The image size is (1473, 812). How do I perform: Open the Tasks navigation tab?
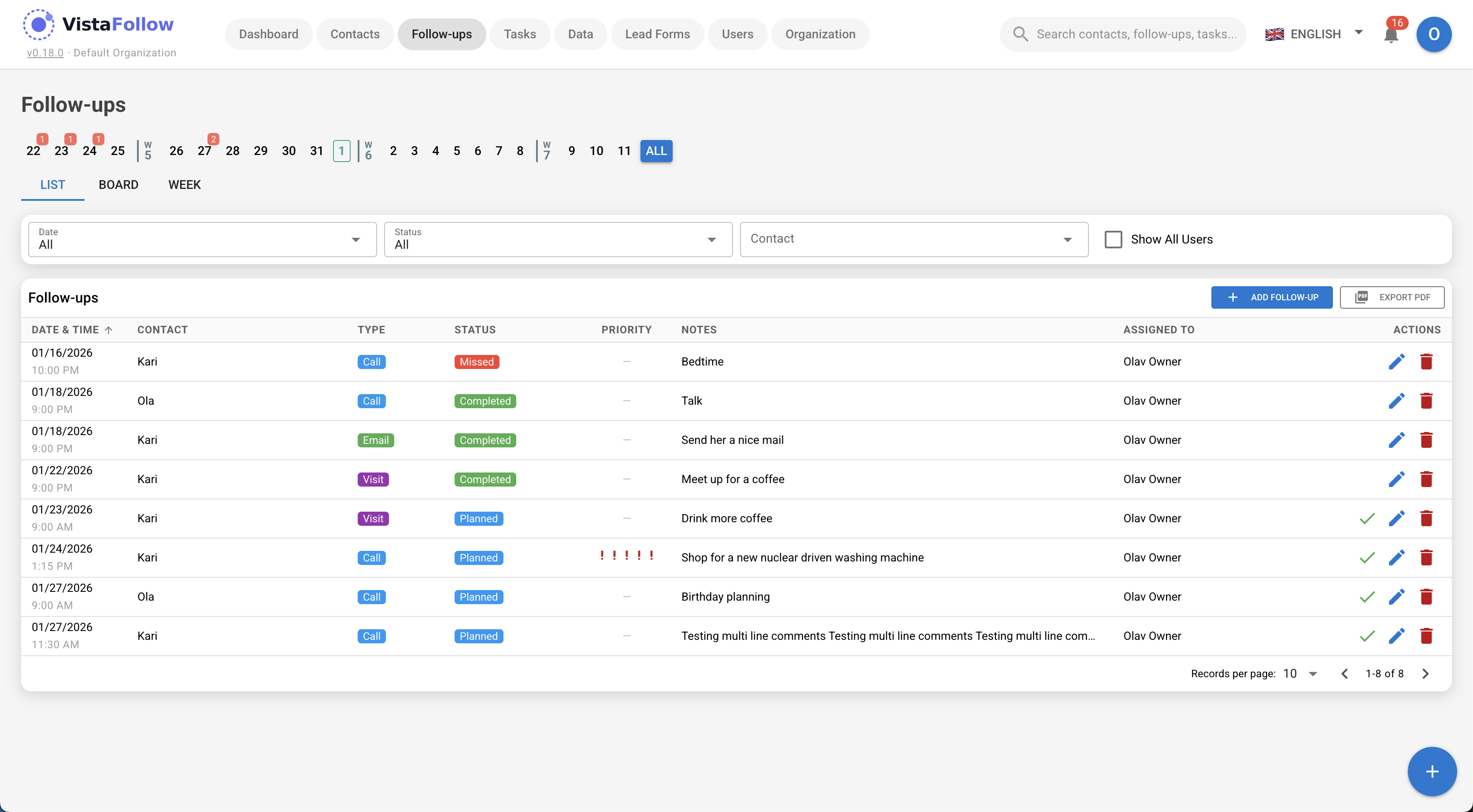click(519, 34)
